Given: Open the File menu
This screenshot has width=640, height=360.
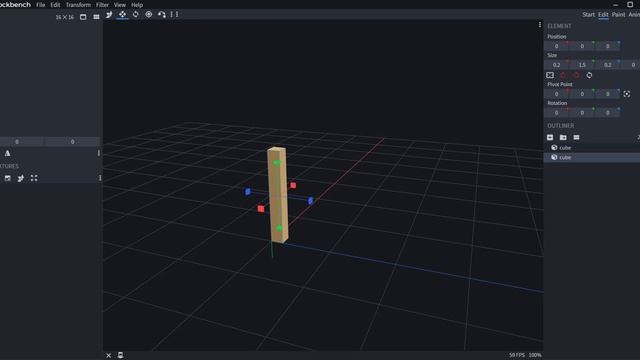Looking at the screenshot, I should tap(40, 5).
